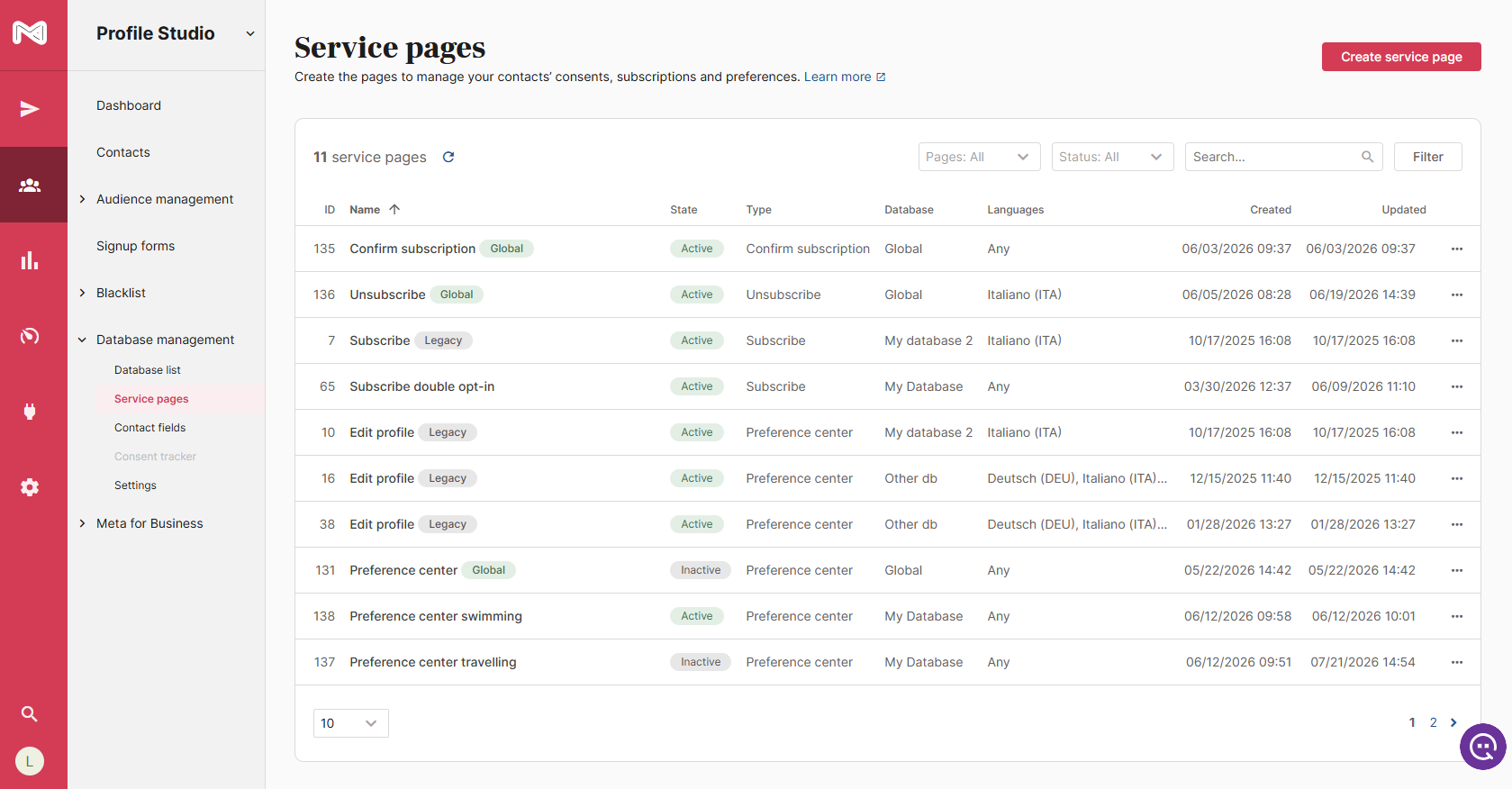Click current page number 1
This screenshot has height=789, width=1512.
1412,722
